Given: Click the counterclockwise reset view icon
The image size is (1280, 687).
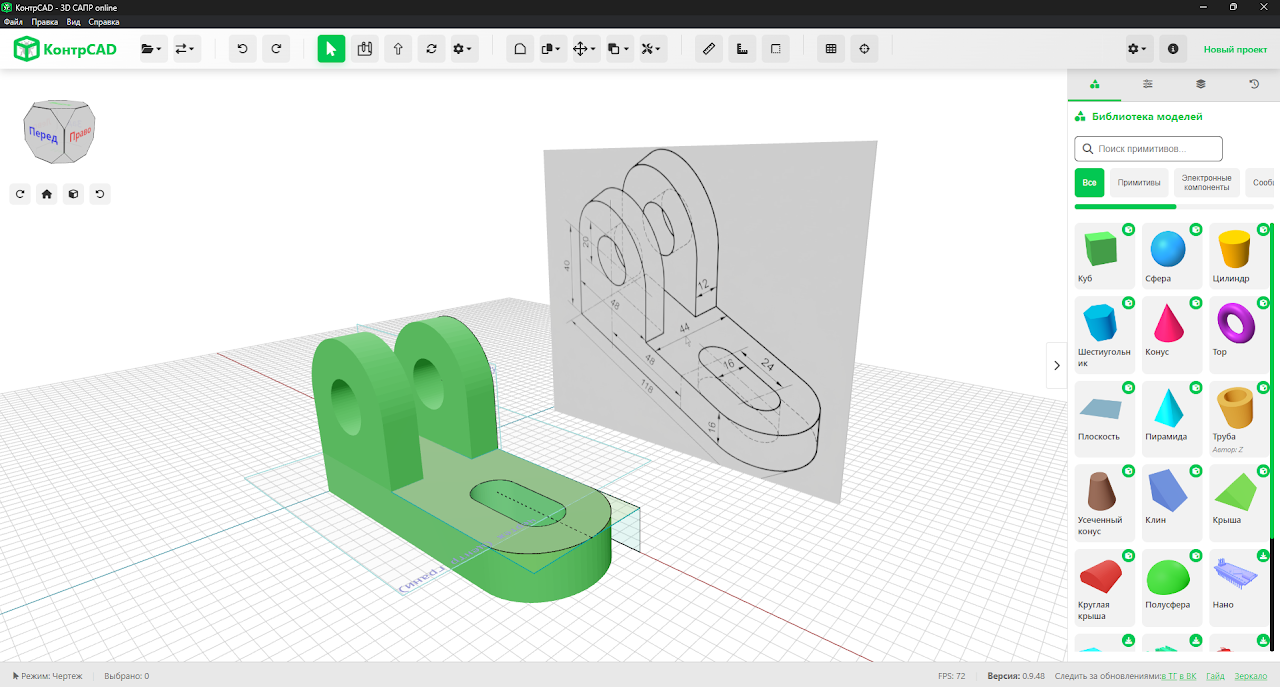Looking at the screenshot, I should 100,194.
